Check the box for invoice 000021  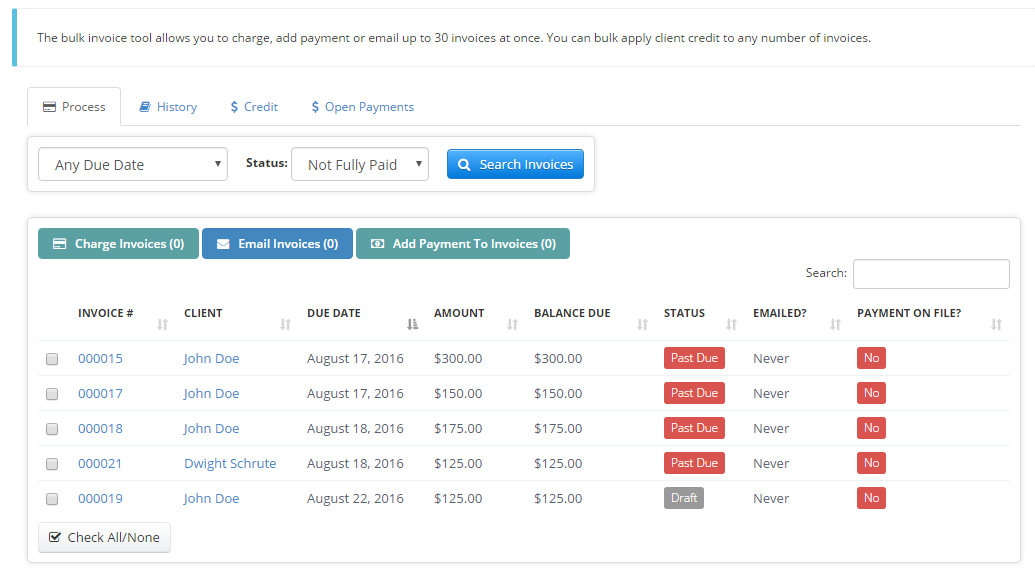52,464
